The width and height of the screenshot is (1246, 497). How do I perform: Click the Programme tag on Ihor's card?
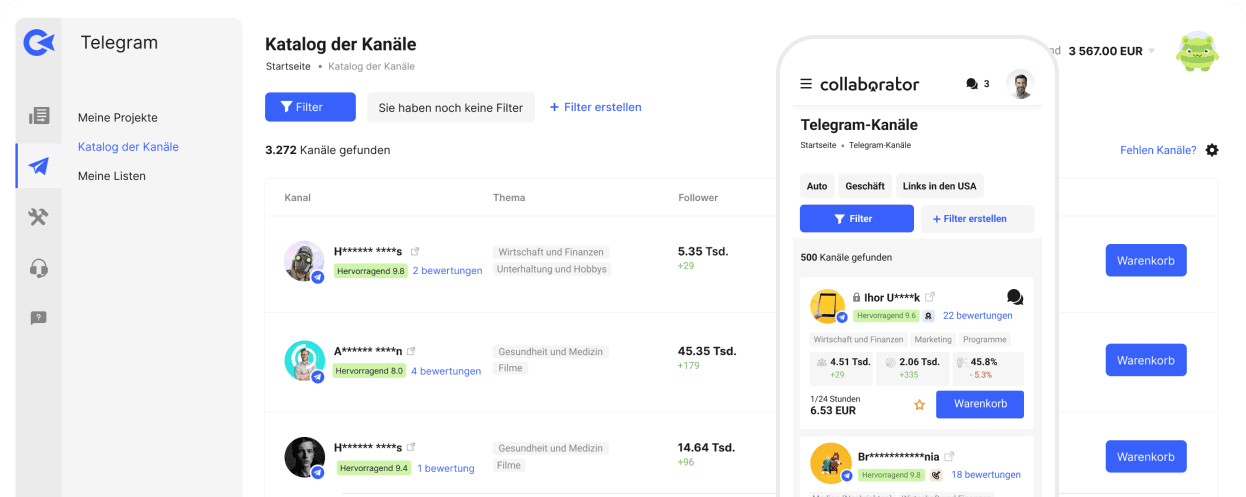click(x=985, y=340)
